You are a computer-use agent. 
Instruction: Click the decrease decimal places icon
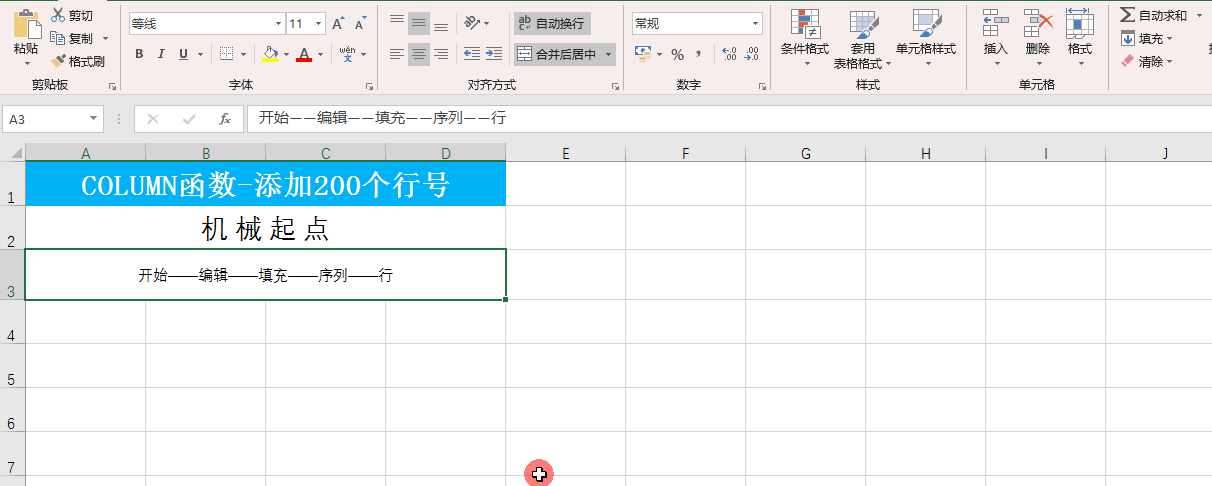tap(751, 54)
